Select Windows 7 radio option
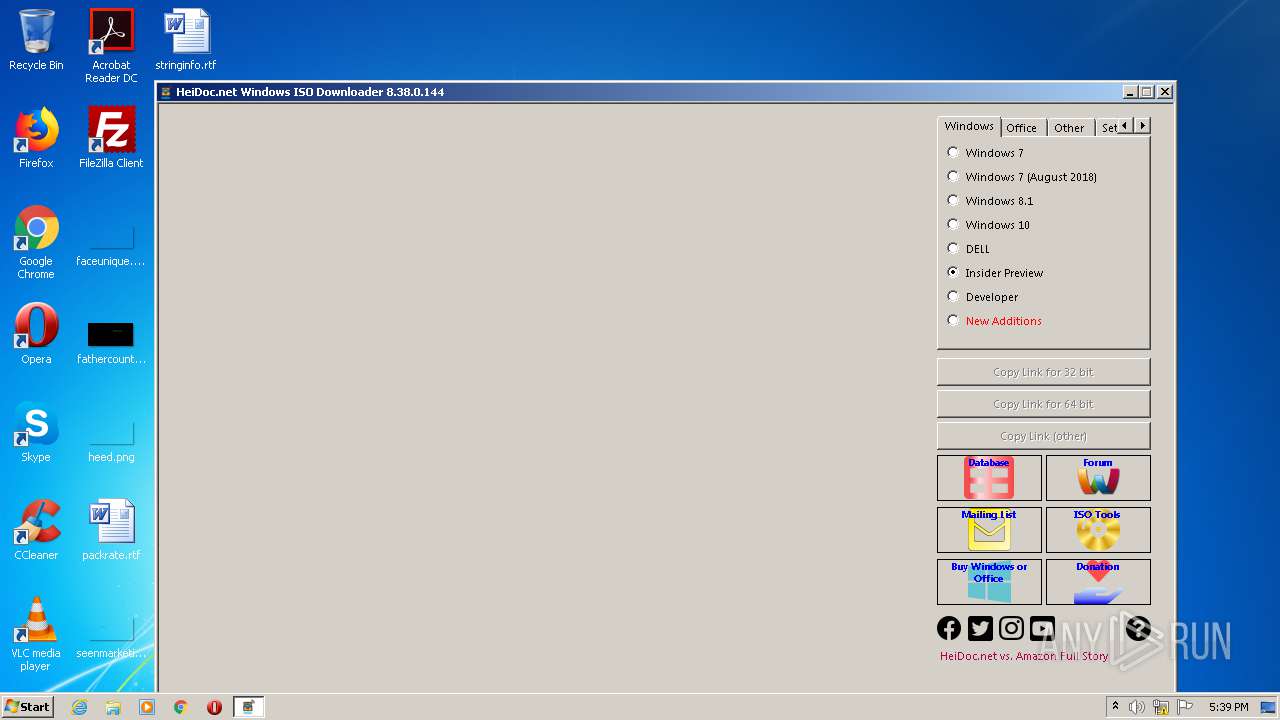The image size is (1280, 720). click(985, 153)
